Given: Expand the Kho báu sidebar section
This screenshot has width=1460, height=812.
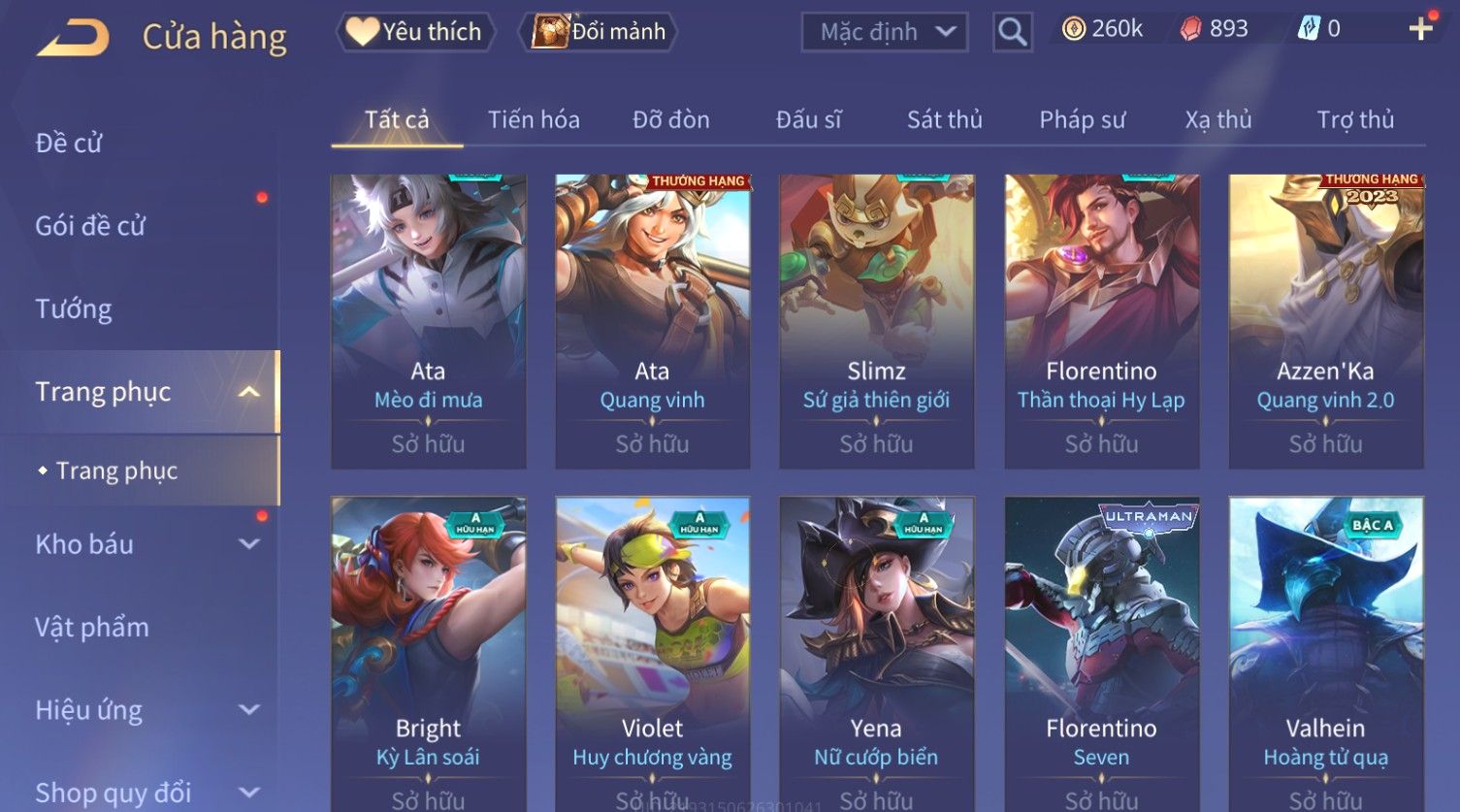Looking at the screenshot, I should (249, 544).
